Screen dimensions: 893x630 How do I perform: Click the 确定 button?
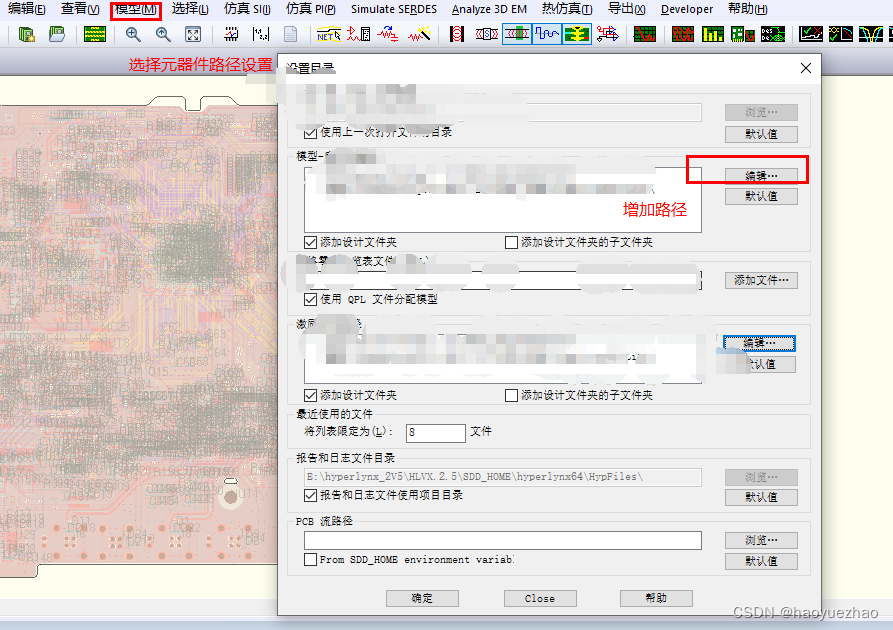[x=422, y=598]
